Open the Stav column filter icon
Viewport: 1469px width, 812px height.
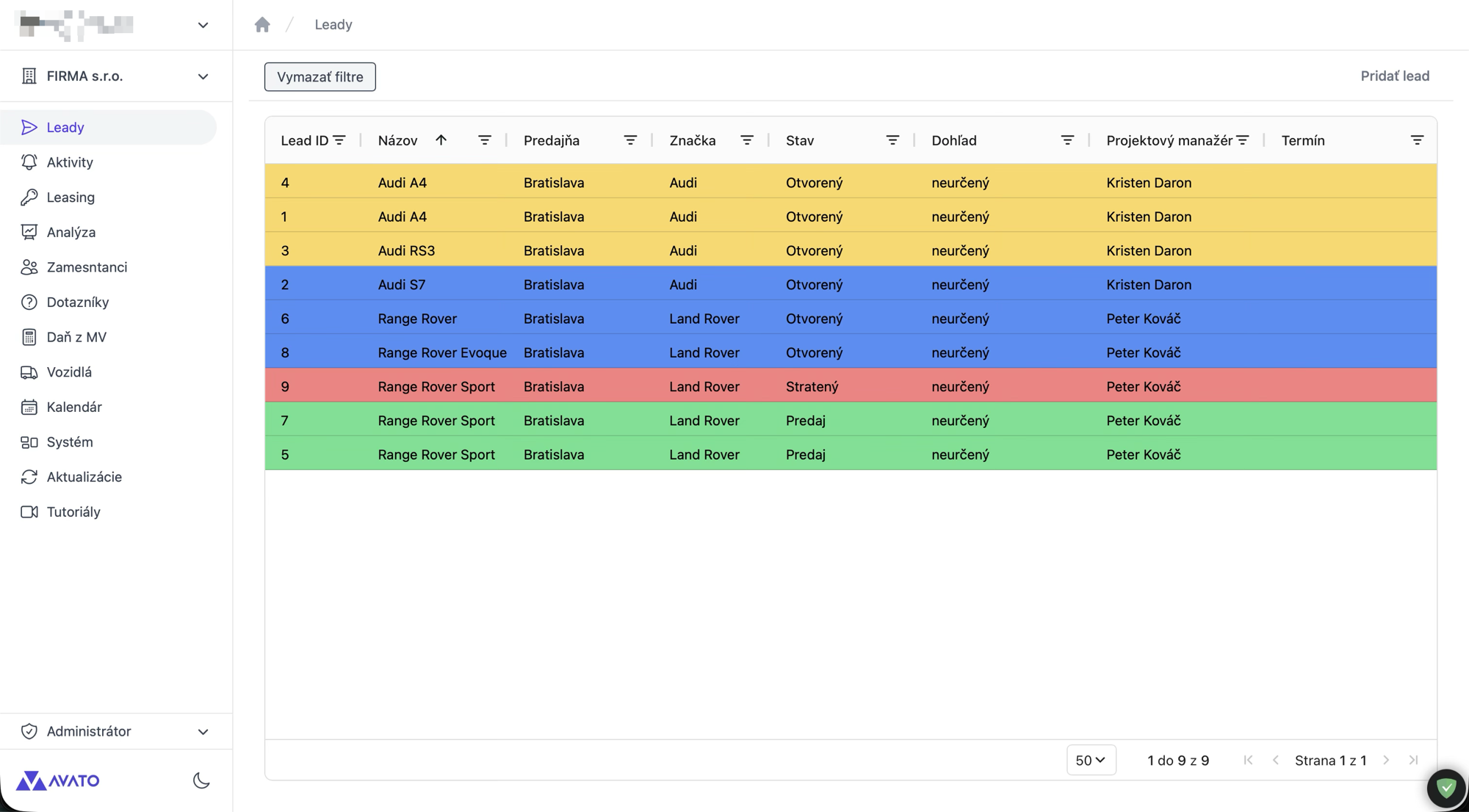[x=892, y=140]
